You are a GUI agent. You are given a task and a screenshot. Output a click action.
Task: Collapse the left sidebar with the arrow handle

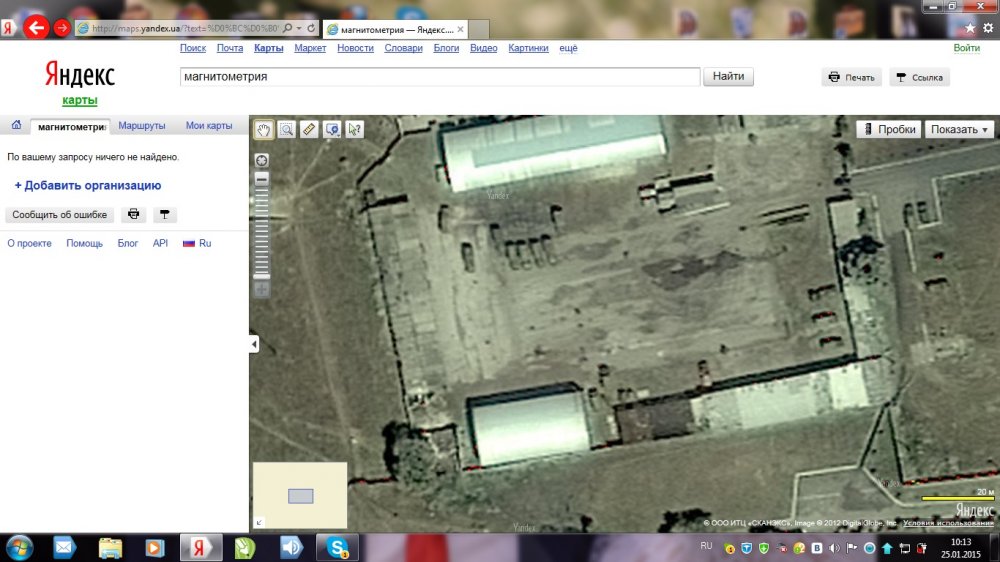pos(254,344)
